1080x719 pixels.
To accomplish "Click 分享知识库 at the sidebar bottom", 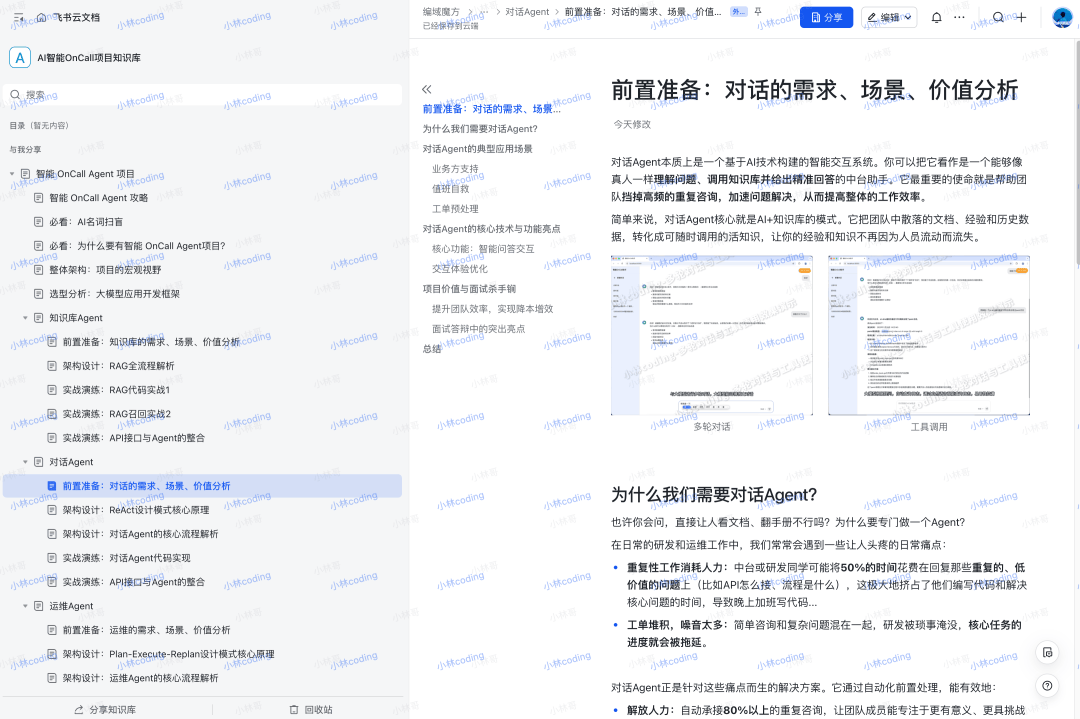I will pos(105,709).
